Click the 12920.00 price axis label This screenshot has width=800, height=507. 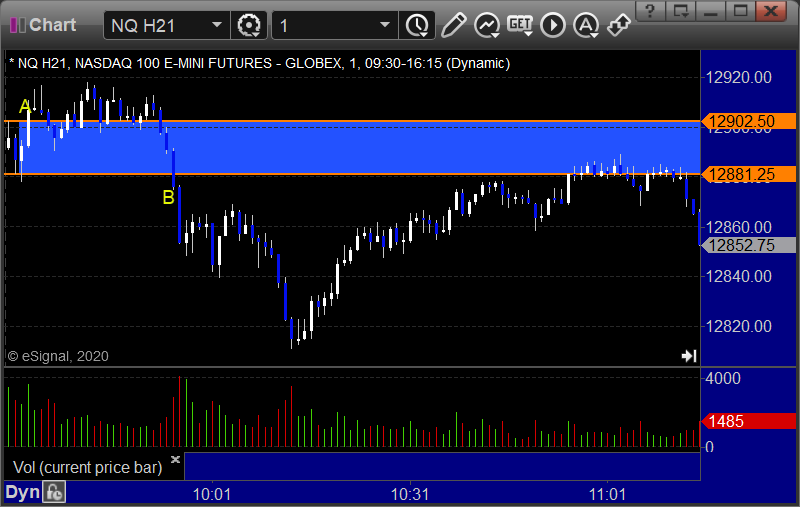[x=738, y=78]
